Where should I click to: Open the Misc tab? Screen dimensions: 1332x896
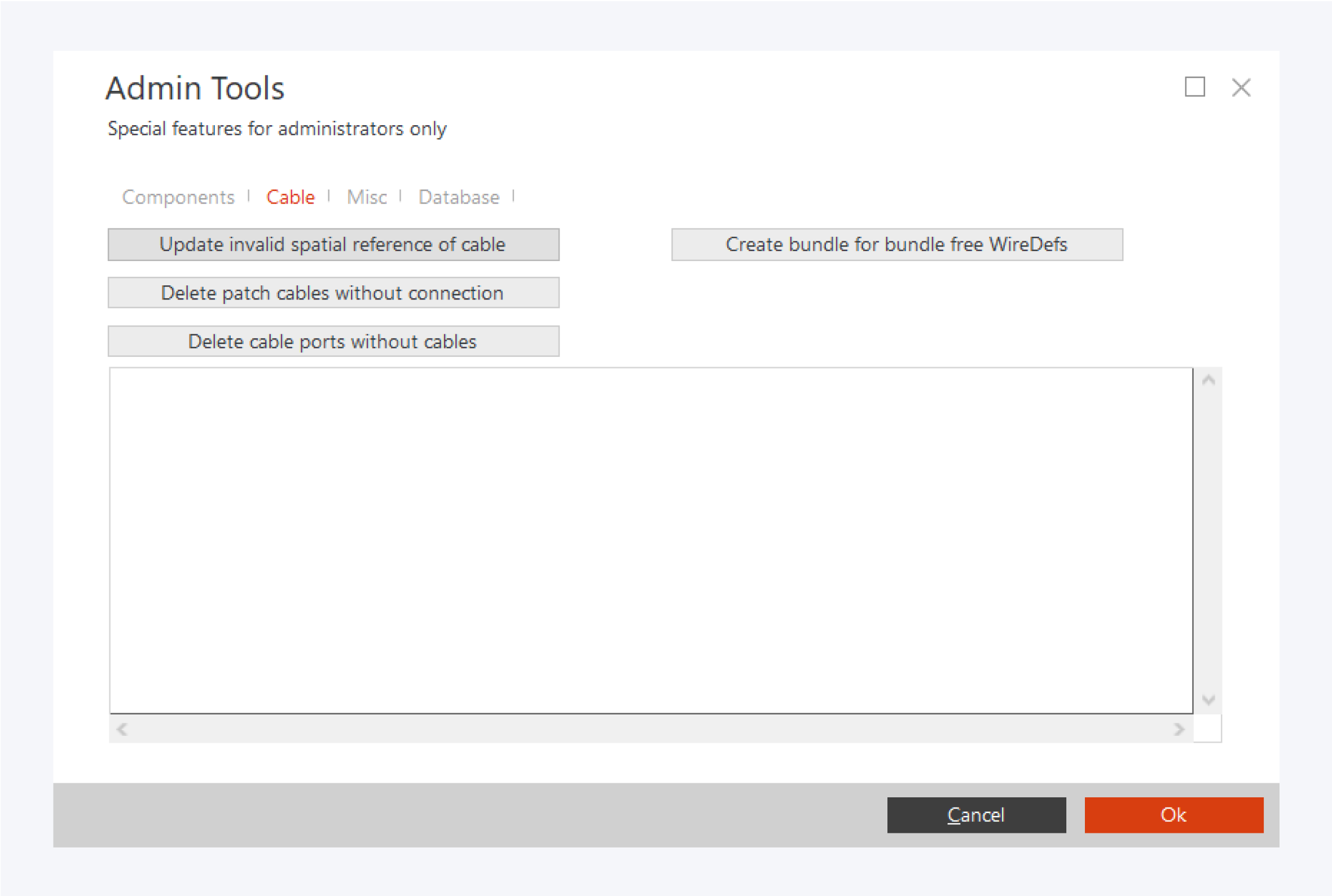tap(367, 197)
